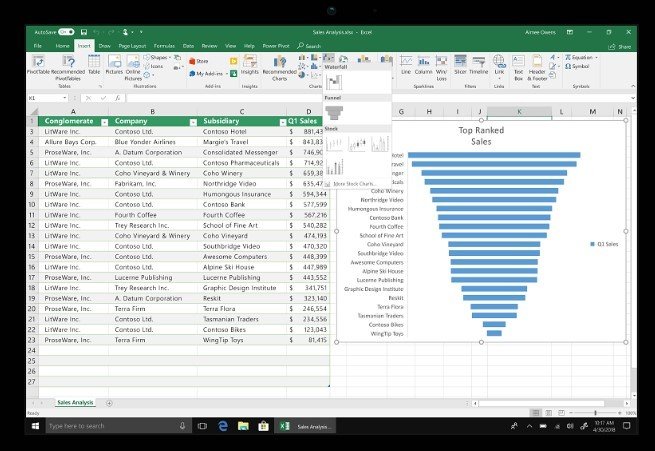This screenshot has height=451, width=655.
Task: Select column K header
Action: [519, 111]
